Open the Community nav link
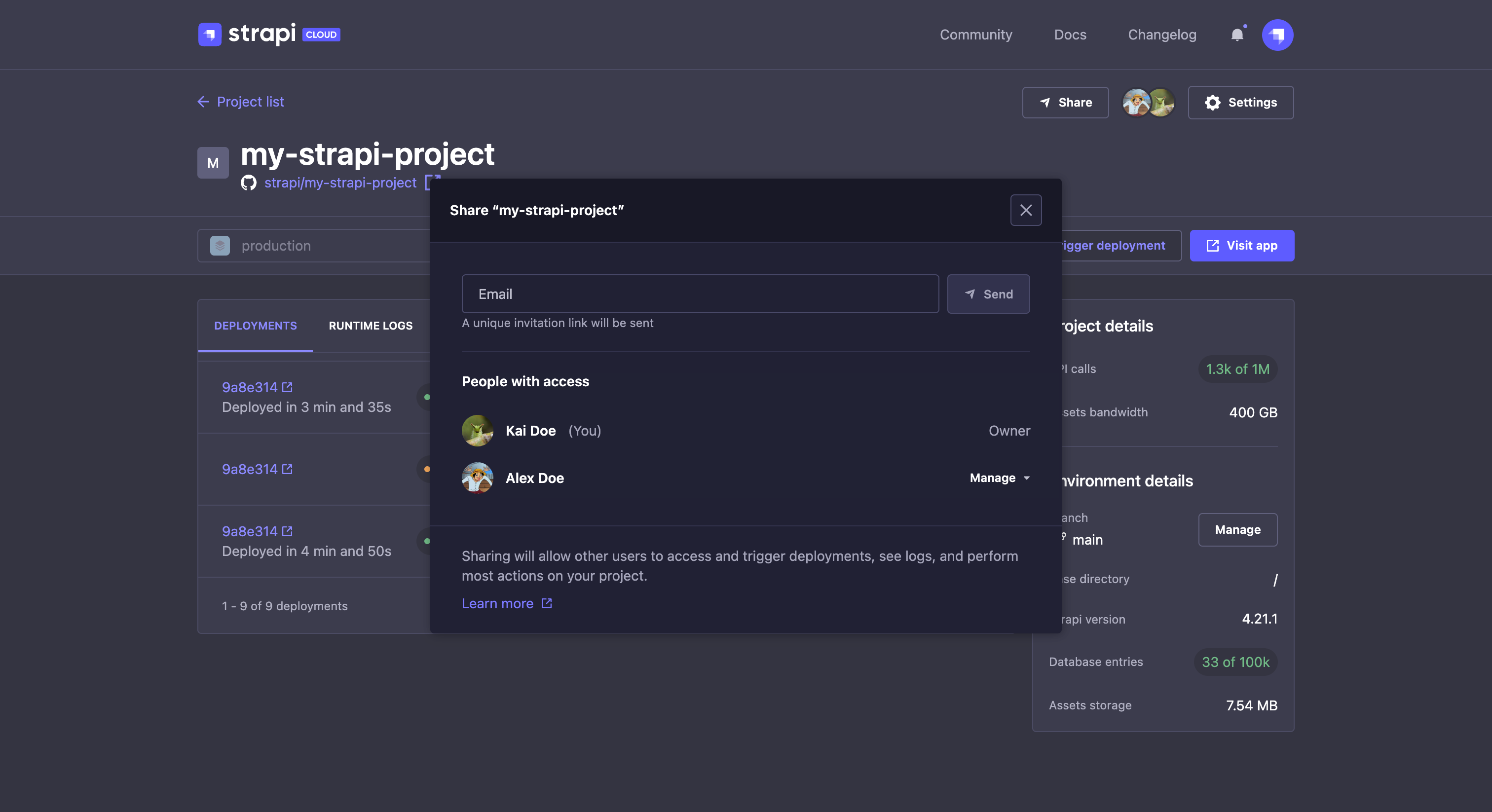This screenshot has height=812, width=1492. tap(975, 35)
